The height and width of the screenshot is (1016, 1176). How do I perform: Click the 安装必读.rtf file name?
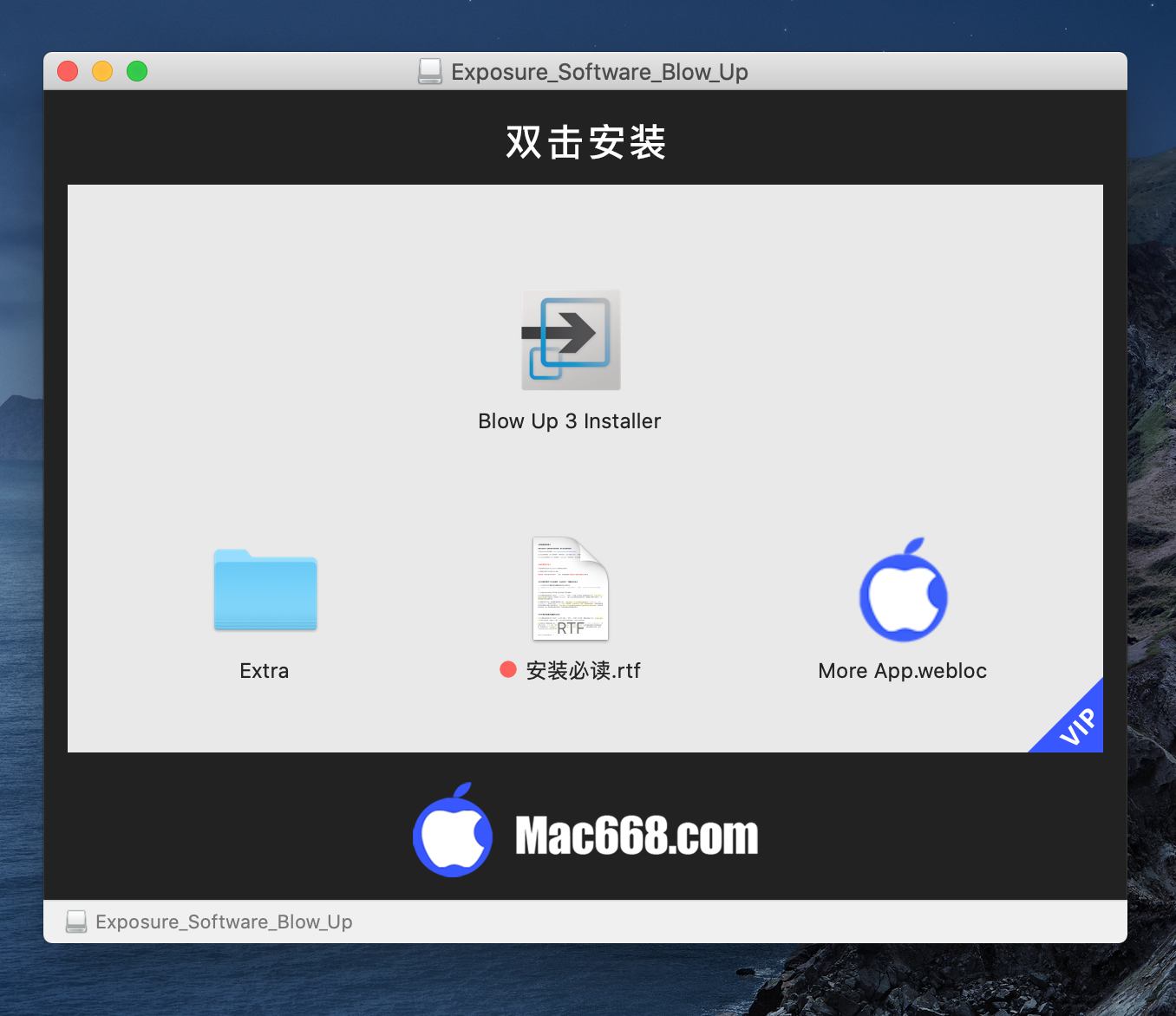point(584,670)
